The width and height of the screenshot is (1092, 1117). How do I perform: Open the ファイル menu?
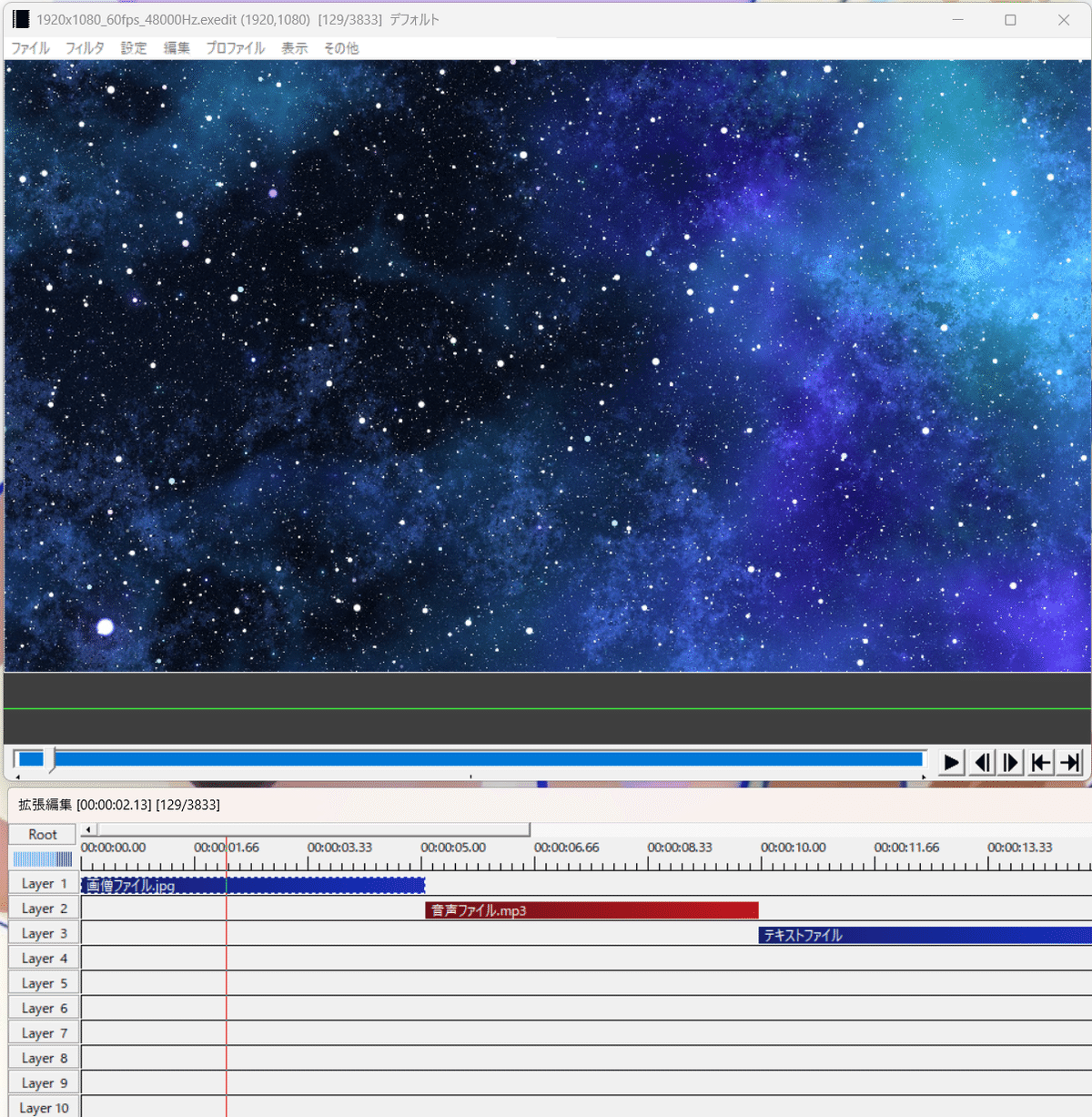pos(31,48)
